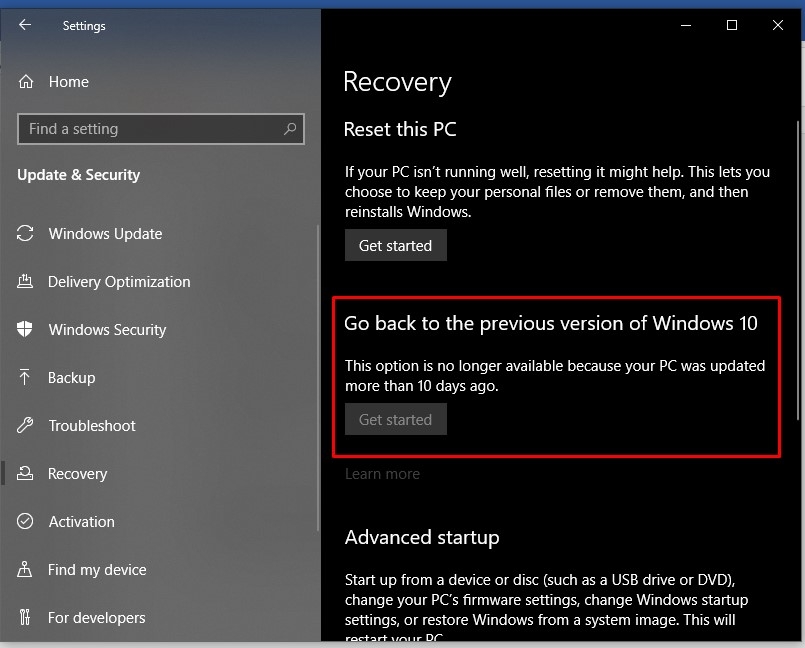Select the Troubleshoot wrench icon
The image size is (805, 648).
[27, 425]
